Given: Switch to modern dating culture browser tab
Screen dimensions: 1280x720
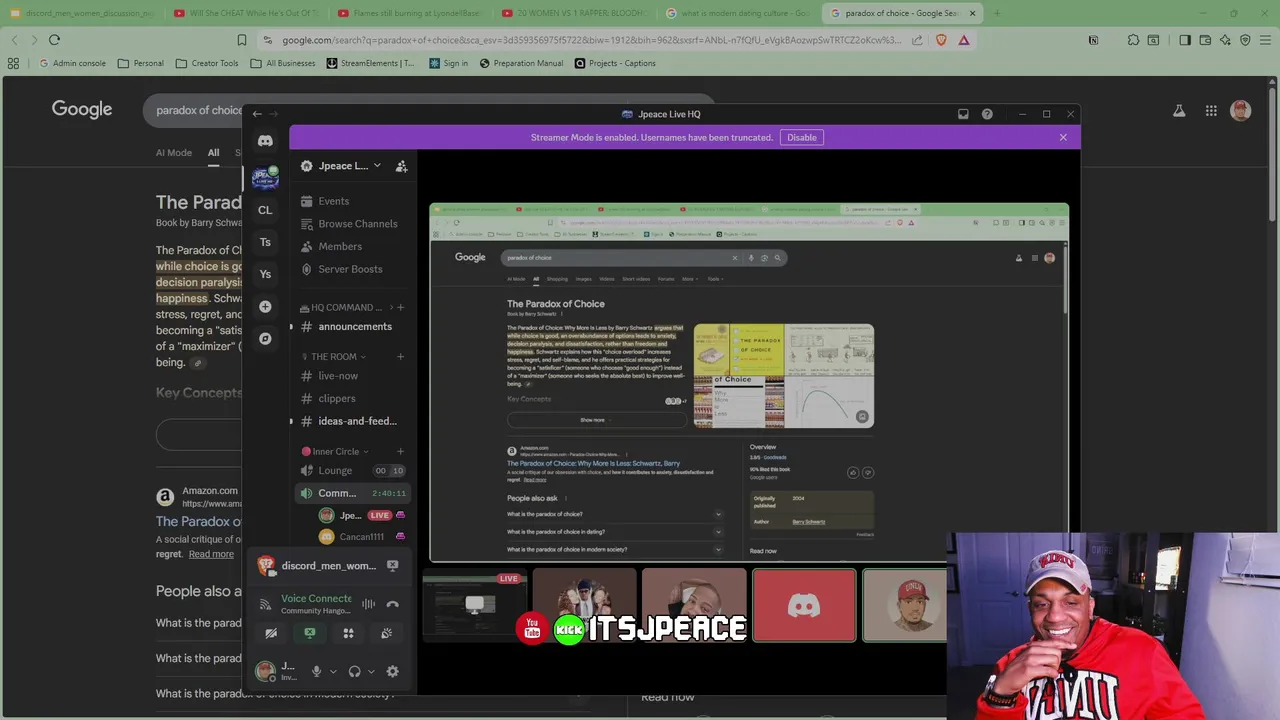Looking at the screenshot, I should 738,13.
